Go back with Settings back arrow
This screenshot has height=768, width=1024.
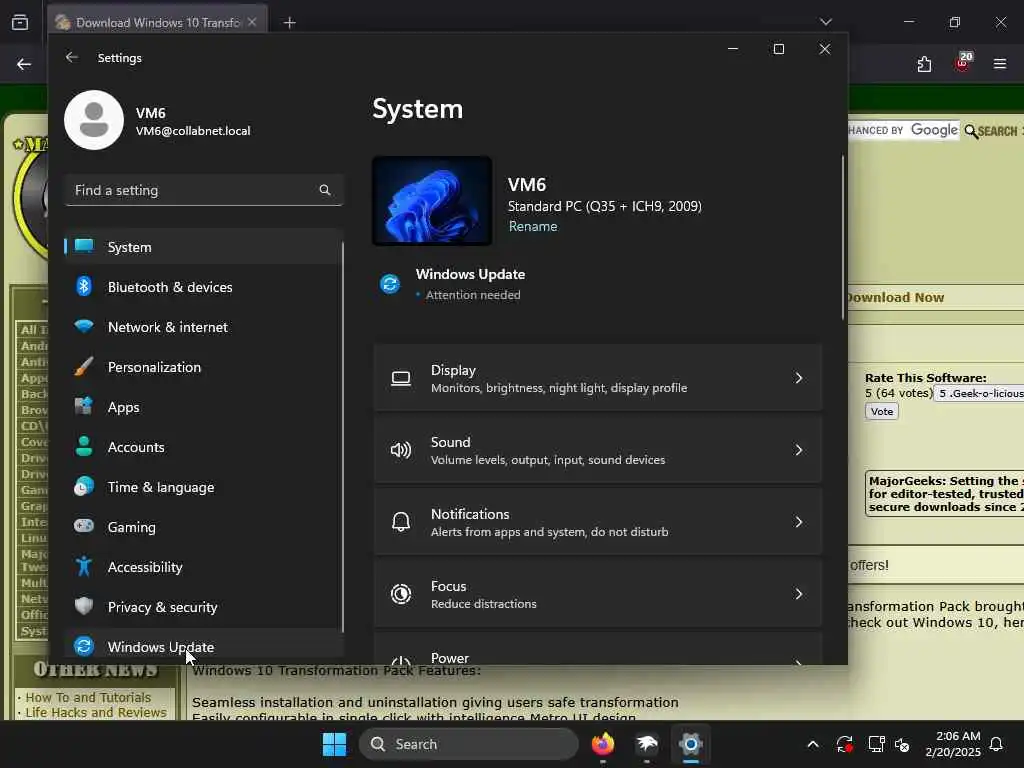coord(72,57)
